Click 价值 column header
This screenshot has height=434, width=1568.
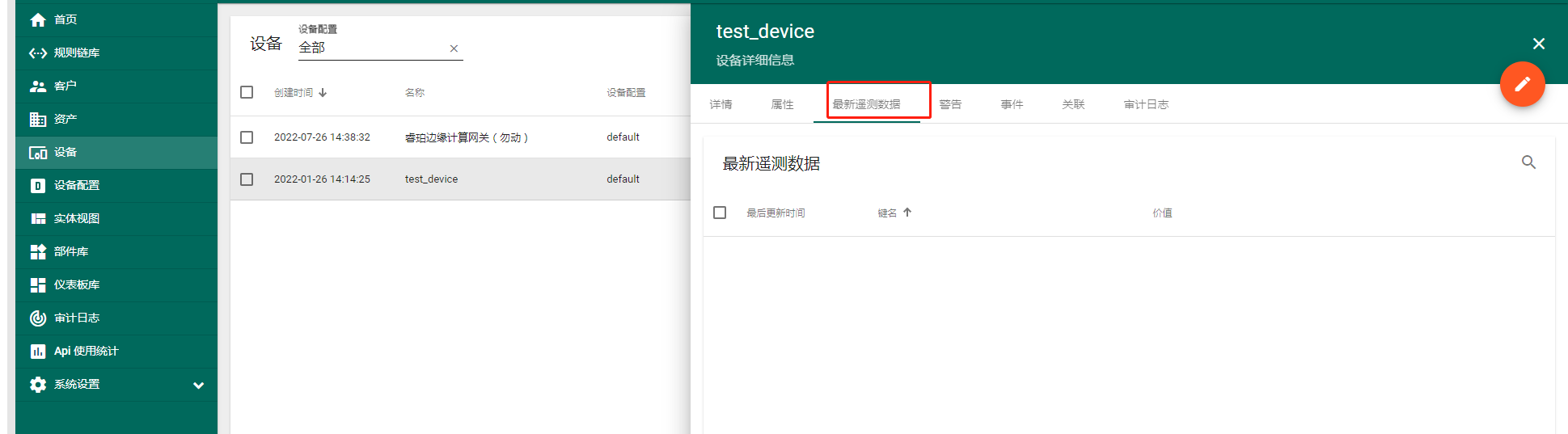(1162, 213)
